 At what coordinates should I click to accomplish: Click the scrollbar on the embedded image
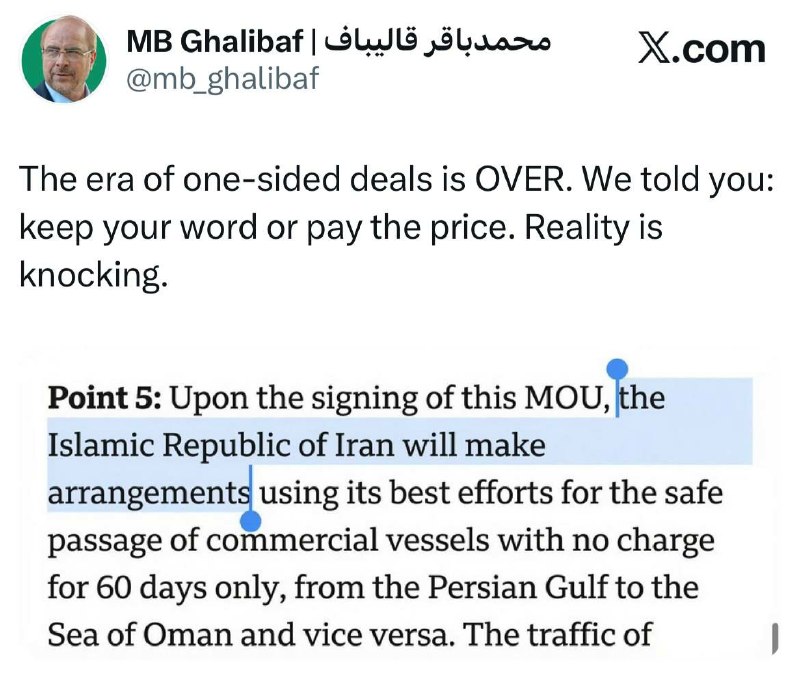775,638
